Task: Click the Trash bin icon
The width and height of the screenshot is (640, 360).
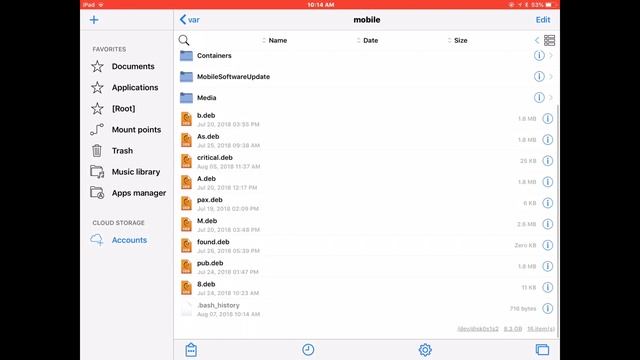Action: [x=97, y=151]
